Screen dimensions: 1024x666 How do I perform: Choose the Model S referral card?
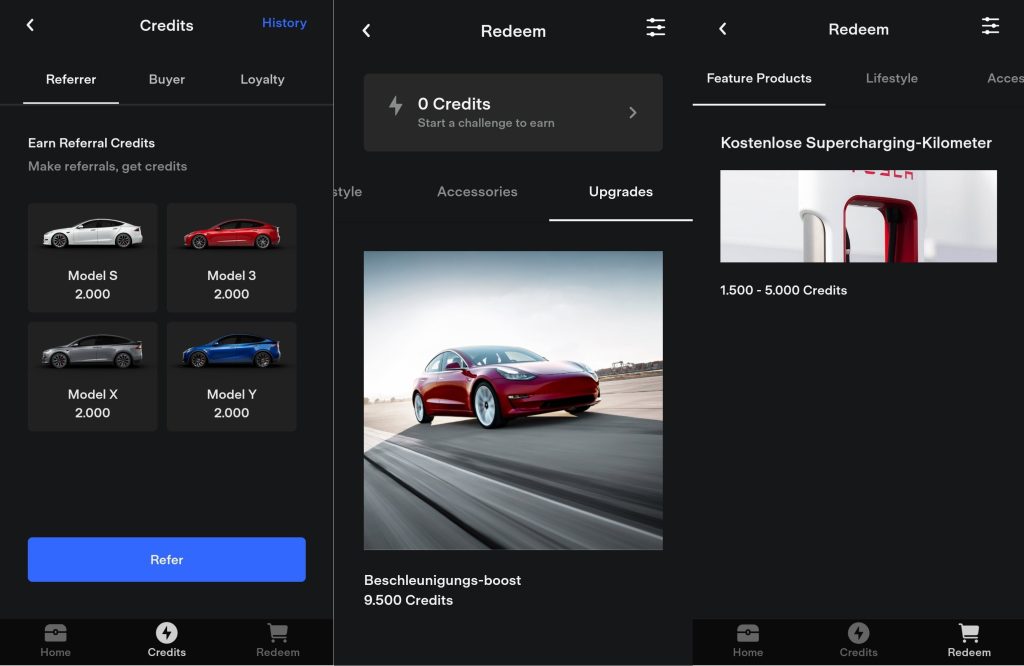pyautogui.click(x=93, y=258)
